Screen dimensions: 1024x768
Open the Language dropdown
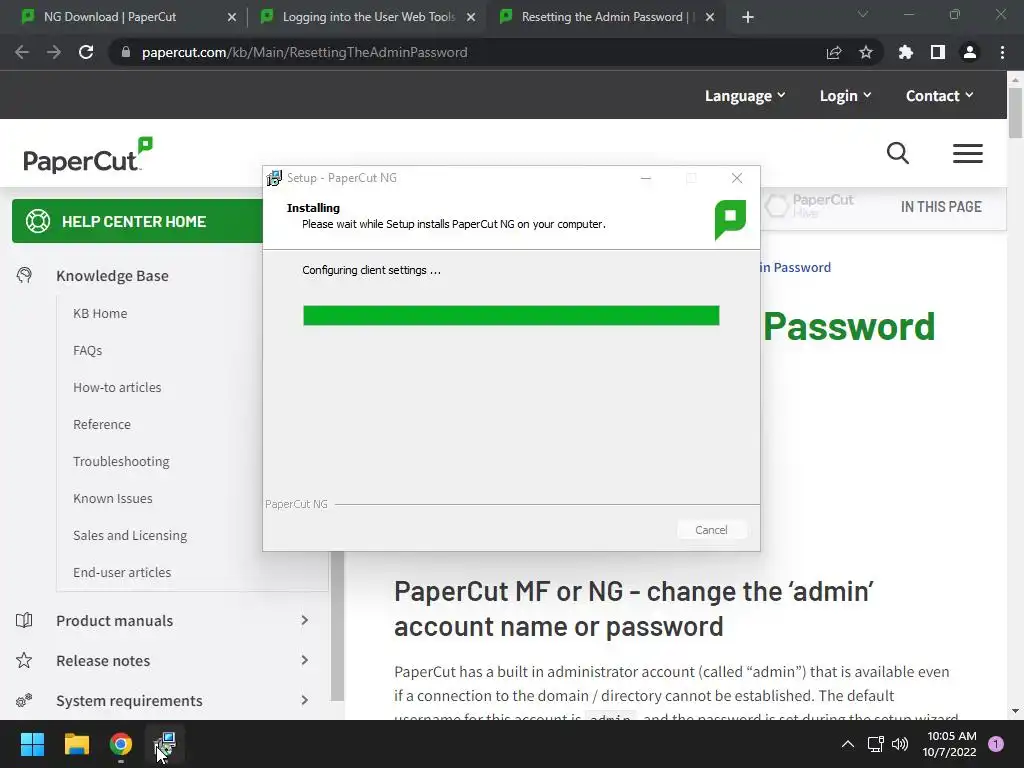coord(745,95)
